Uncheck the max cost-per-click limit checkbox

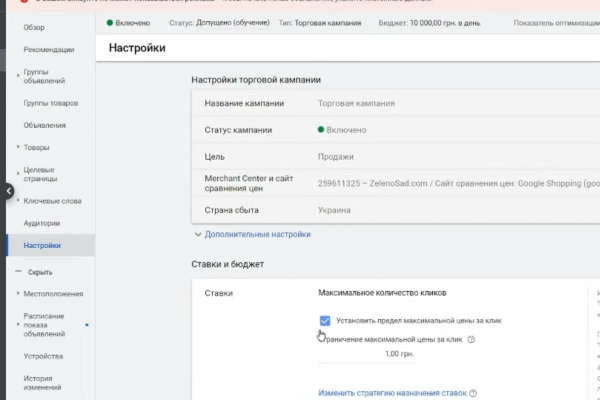coord(325,320)
